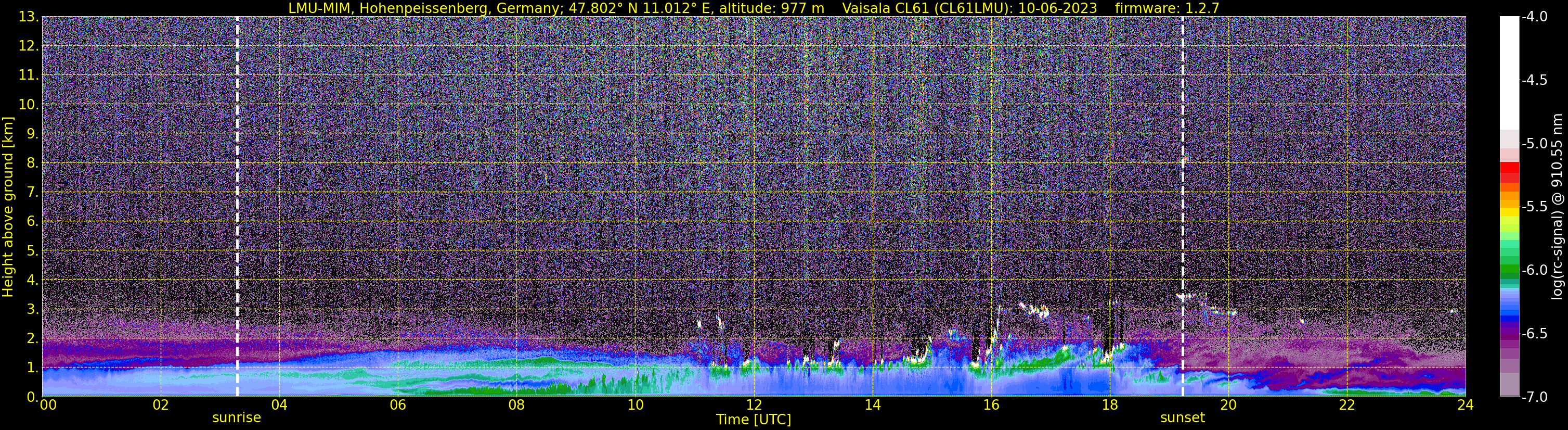Click the 'Time [UTC]' axis label
Viewport: 1568px width, 430px height.
[754, 420]
